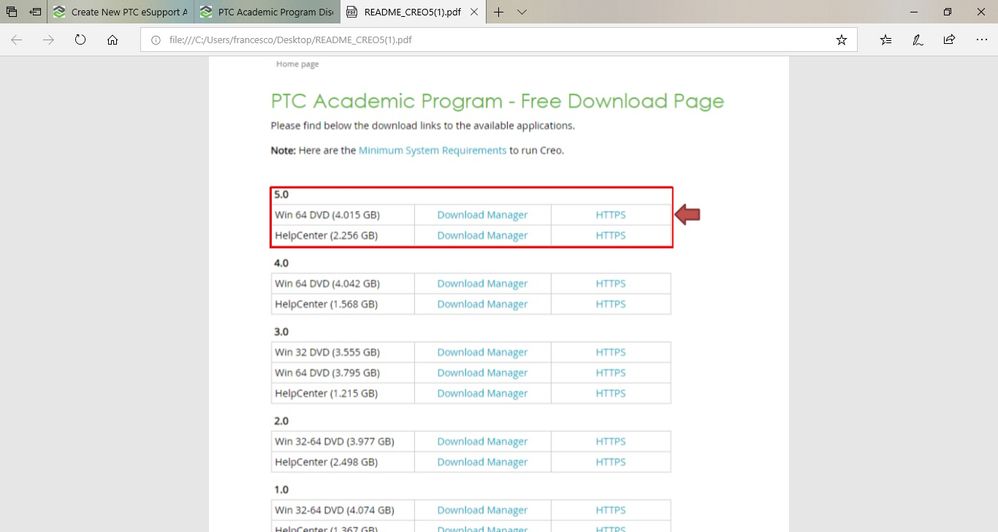Click the browser Forward arrow

click(48, 40)
